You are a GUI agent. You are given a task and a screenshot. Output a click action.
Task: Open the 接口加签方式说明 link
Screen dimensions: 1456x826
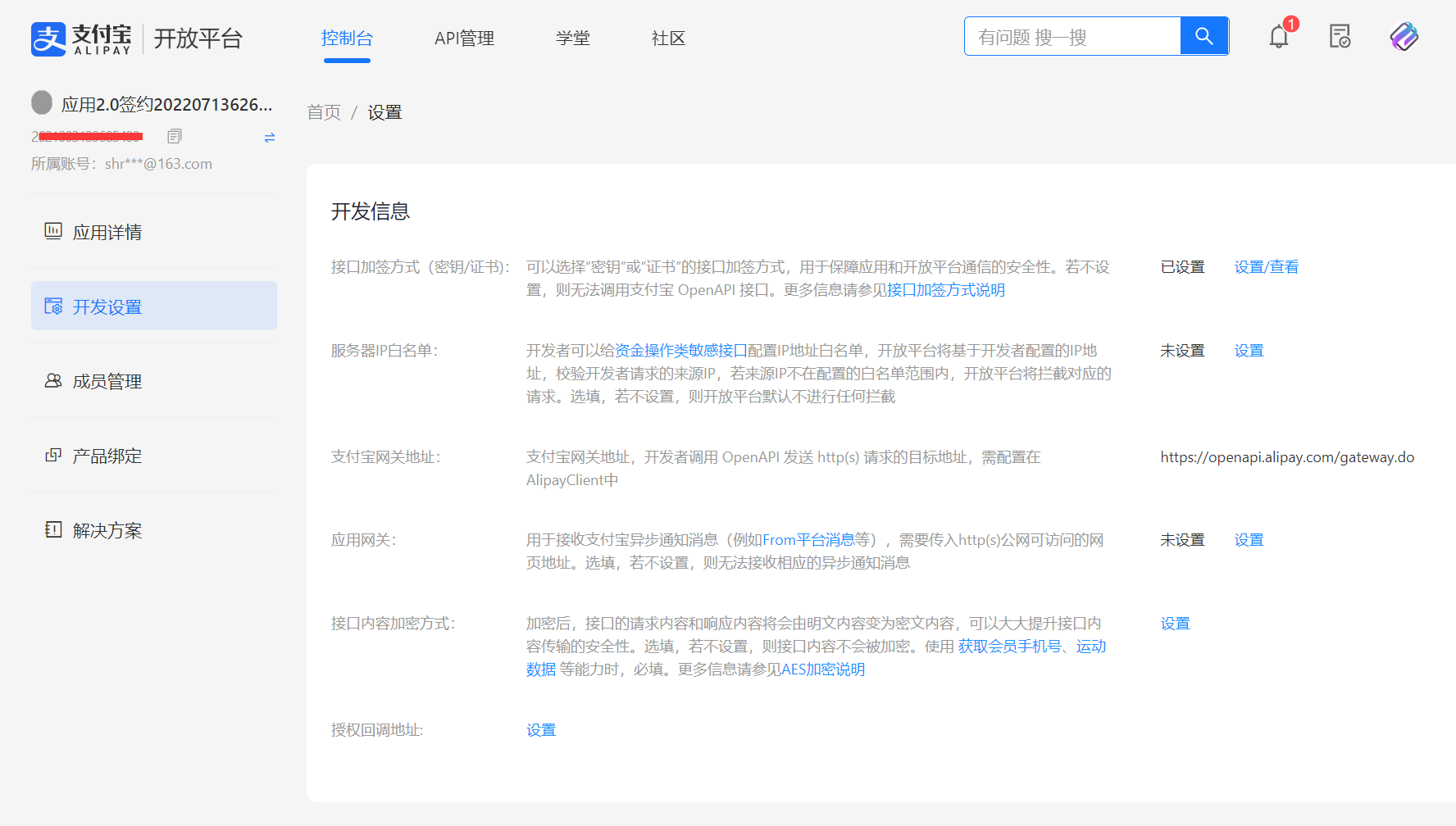tap(945, 290)
